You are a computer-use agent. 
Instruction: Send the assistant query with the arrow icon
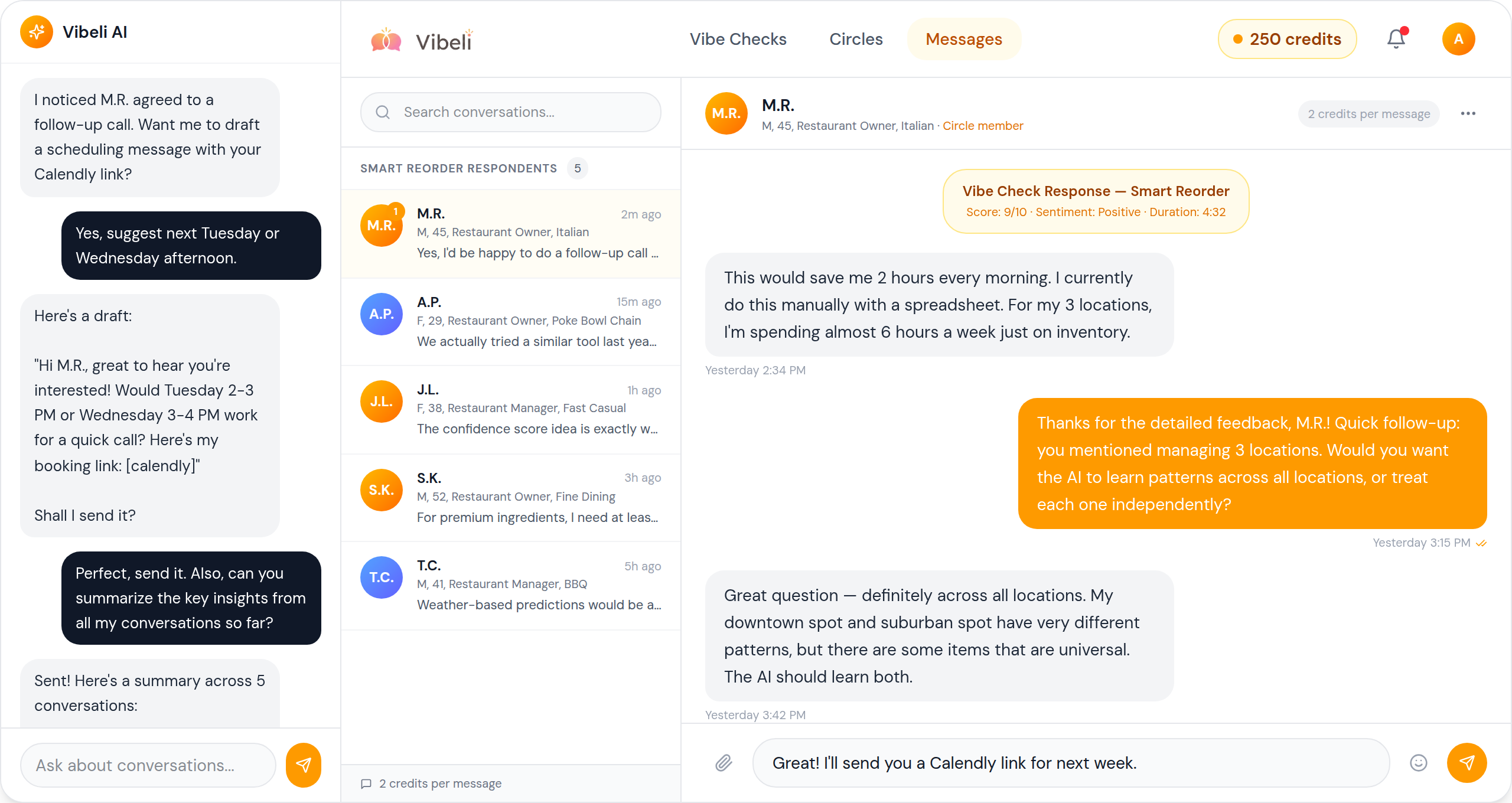click(x=303, y=765)
